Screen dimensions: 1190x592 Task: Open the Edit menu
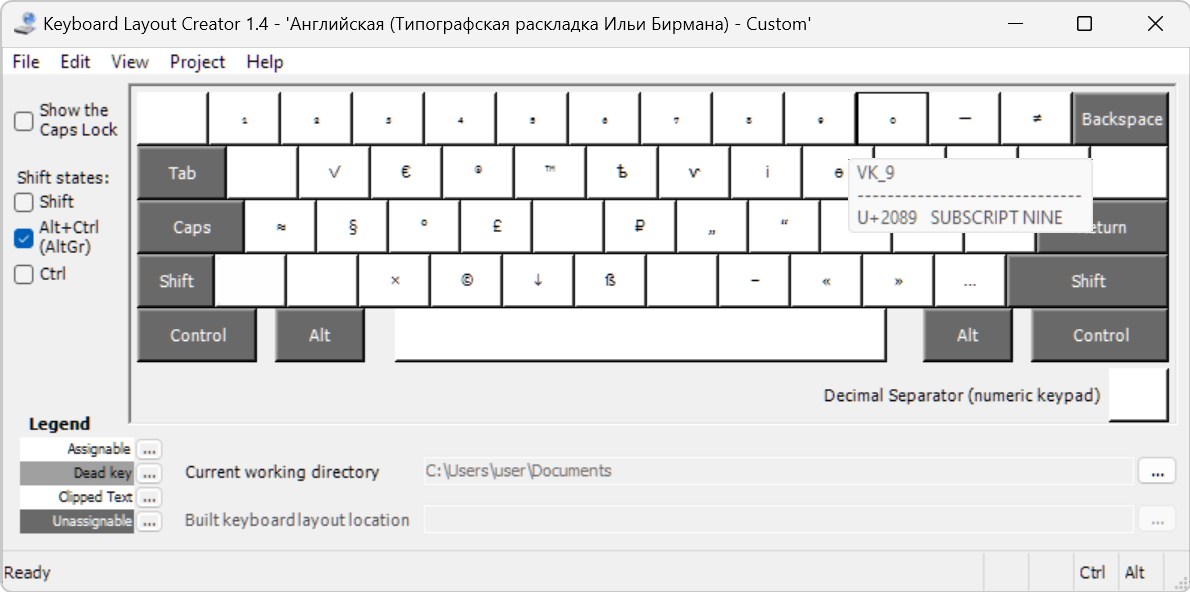[75, 62]
